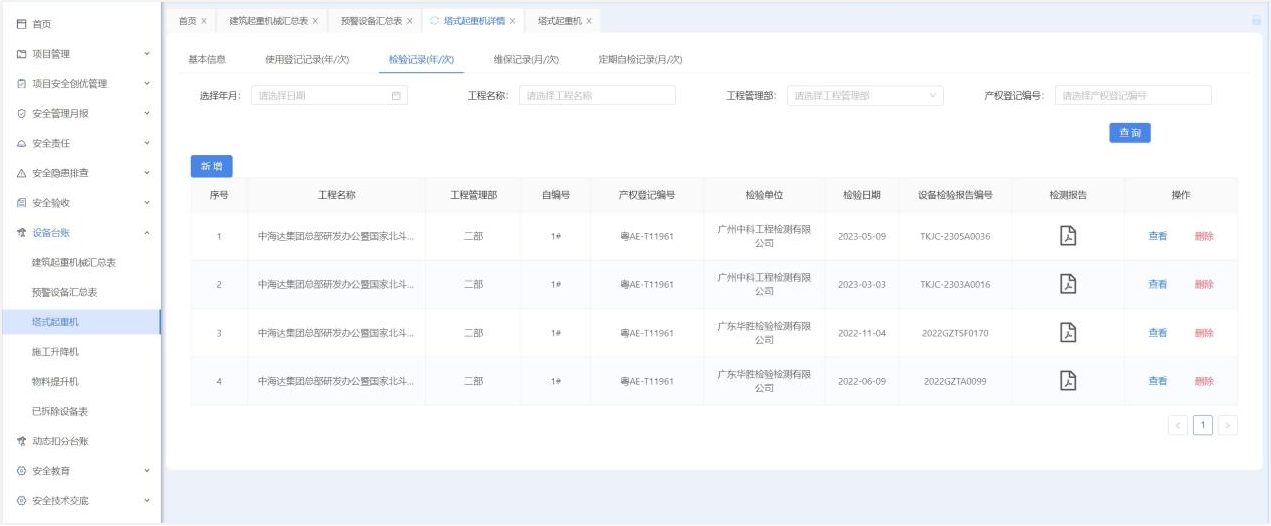Image resolution: width=1271 pixels, height=526 pixels.
Task: Open PDF report for row 1
Action: coord(1068,236)
